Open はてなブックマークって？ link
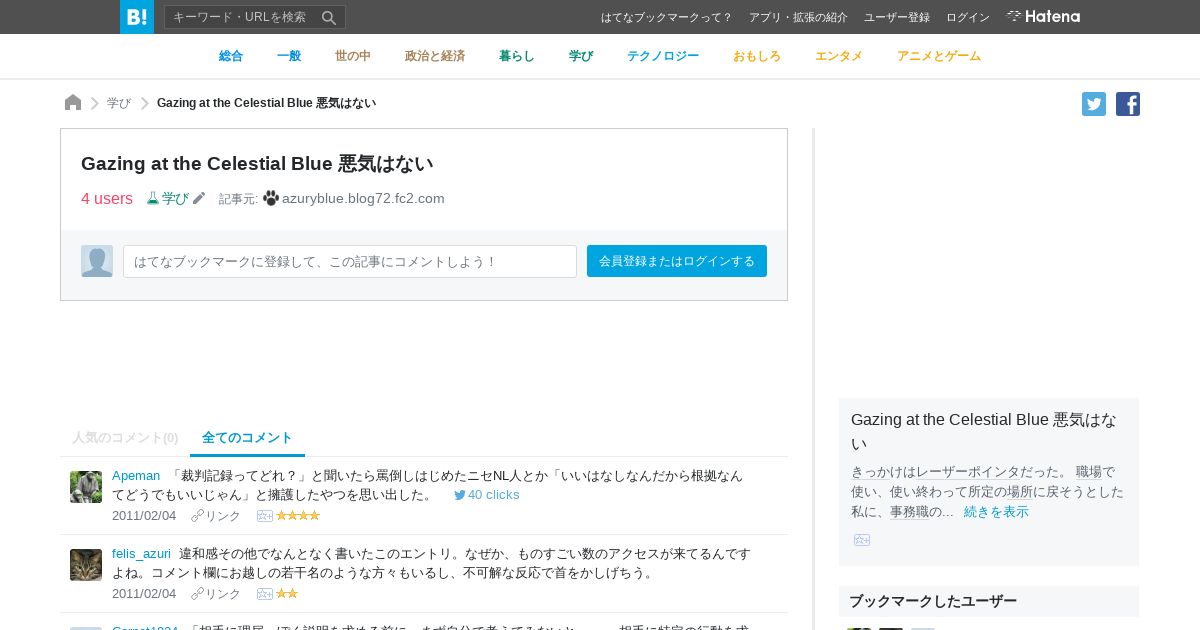Screen dimensions: 1200x630 coord(667,17)
